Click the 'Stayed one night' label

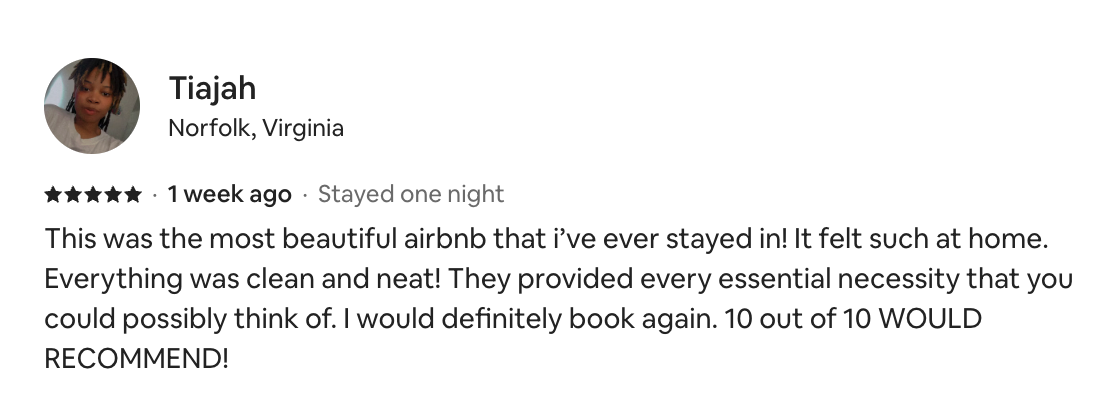pyautogui.click(x=411, y=194)
